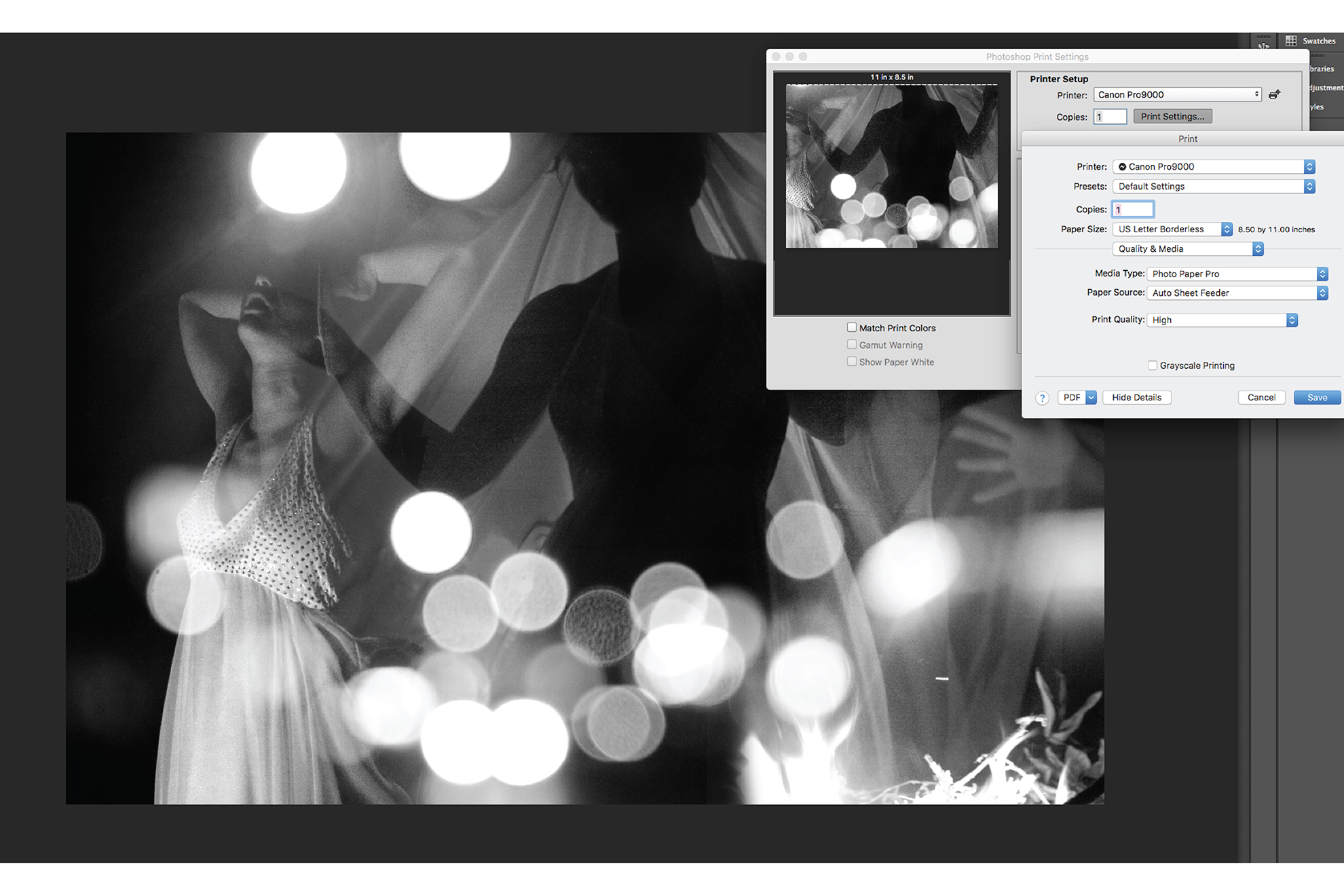The width and height of the screenshot is (1344, 896).
Task: Click the Save button
Action: click(1317, 398)
